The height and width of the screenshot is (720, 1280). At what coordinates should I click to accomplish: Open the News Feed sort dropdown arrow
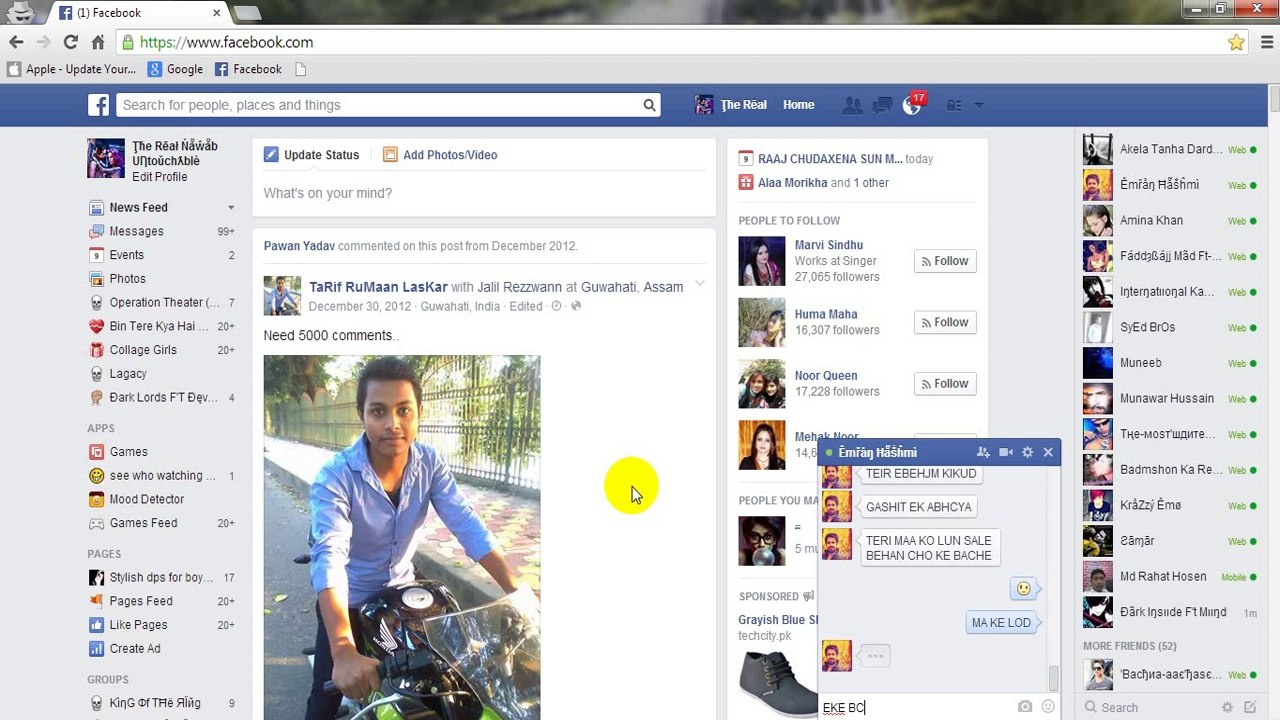231,208
